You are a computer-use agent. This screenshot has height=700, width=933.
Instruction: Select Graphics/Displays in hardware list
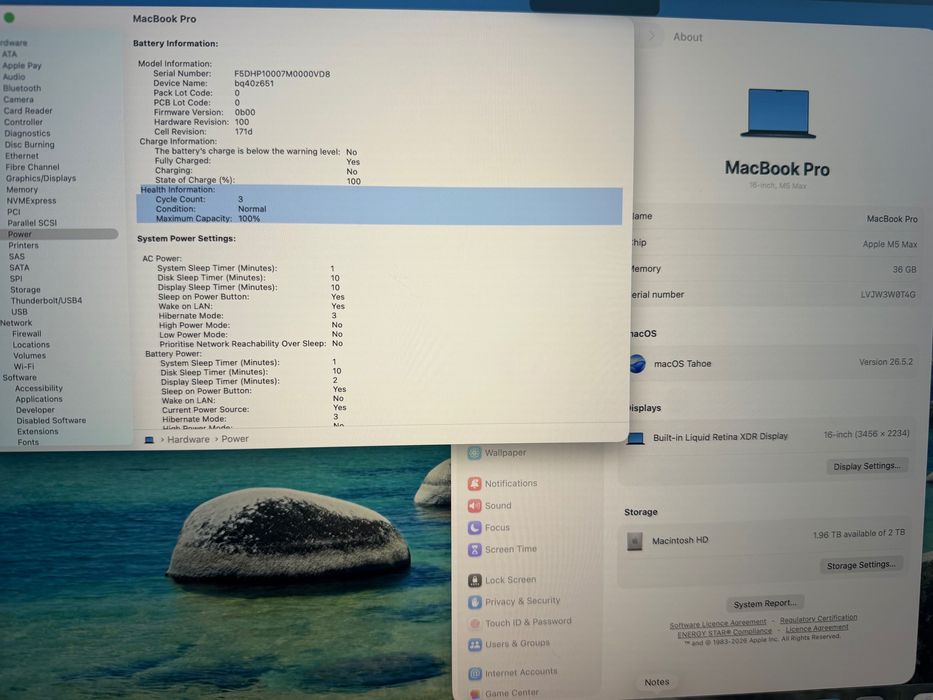(x=41, y=178)
